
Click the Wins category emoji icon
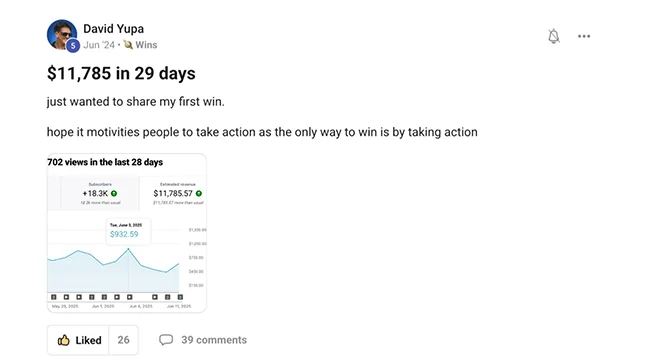128,44
